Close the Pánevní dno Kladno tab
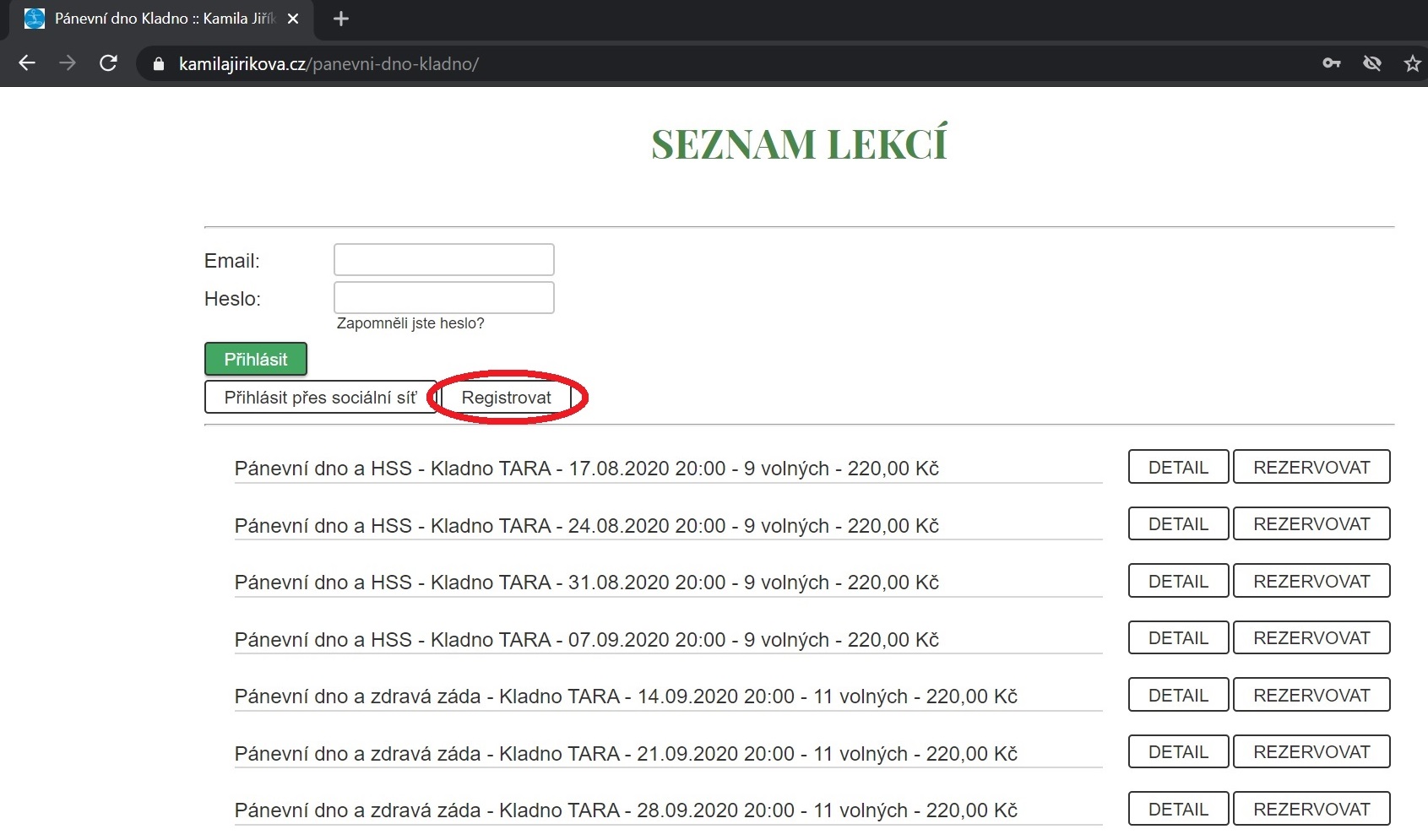 coord(293,19)
